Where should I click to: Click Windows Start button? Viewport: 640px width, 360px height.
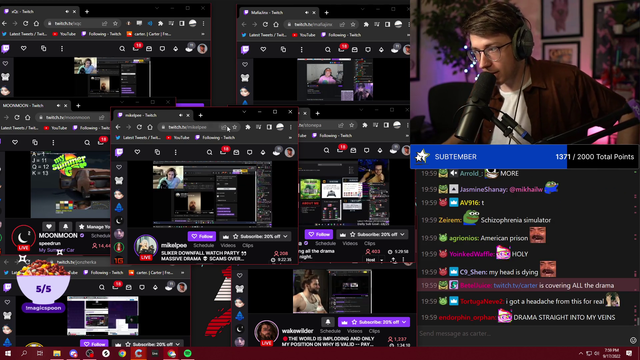pyautogui.click(x=8, y=353)
